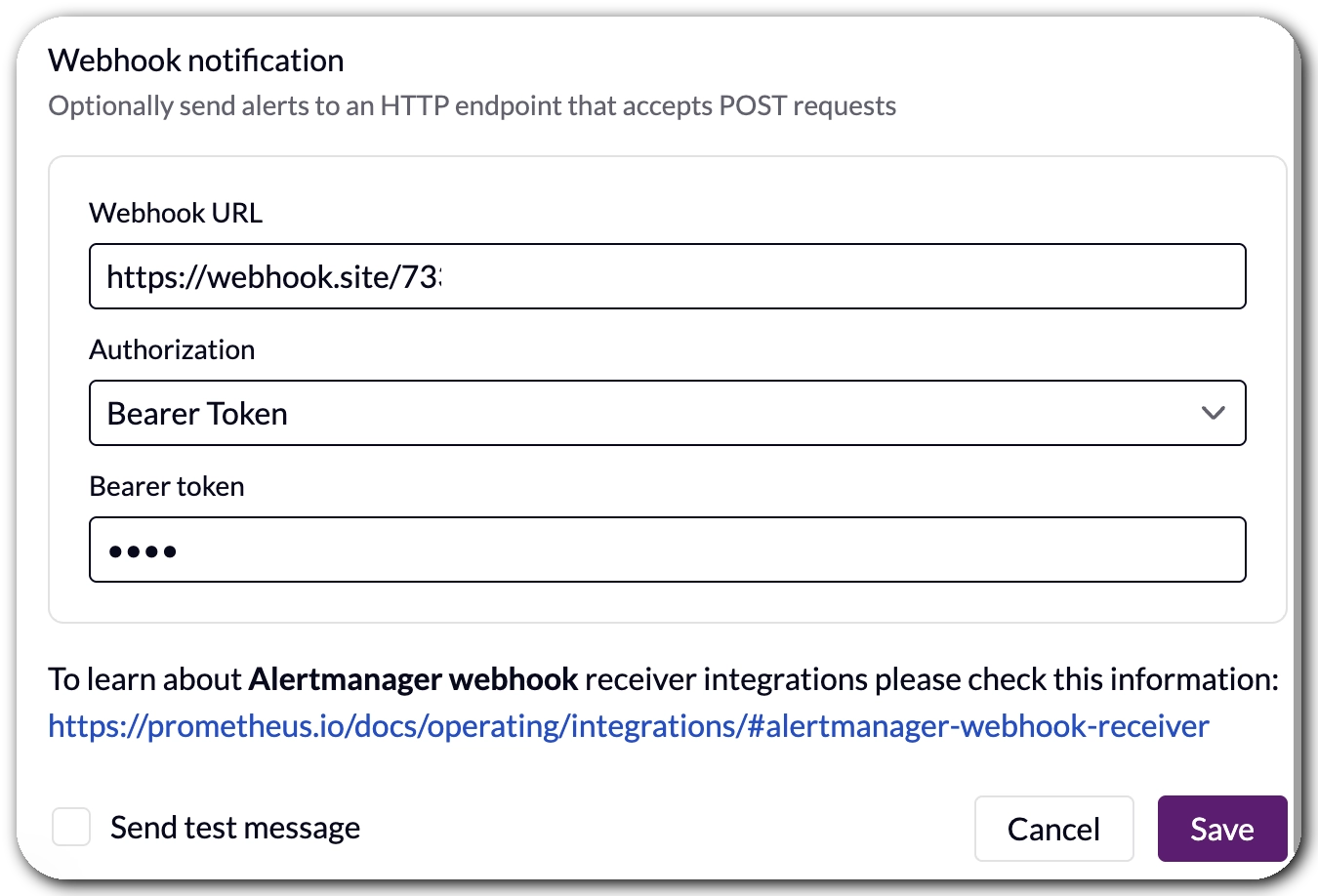The image size is (1318, 896).
Task: Click the chevron arrow in Authorization selector
Action: click(1213, 414)
